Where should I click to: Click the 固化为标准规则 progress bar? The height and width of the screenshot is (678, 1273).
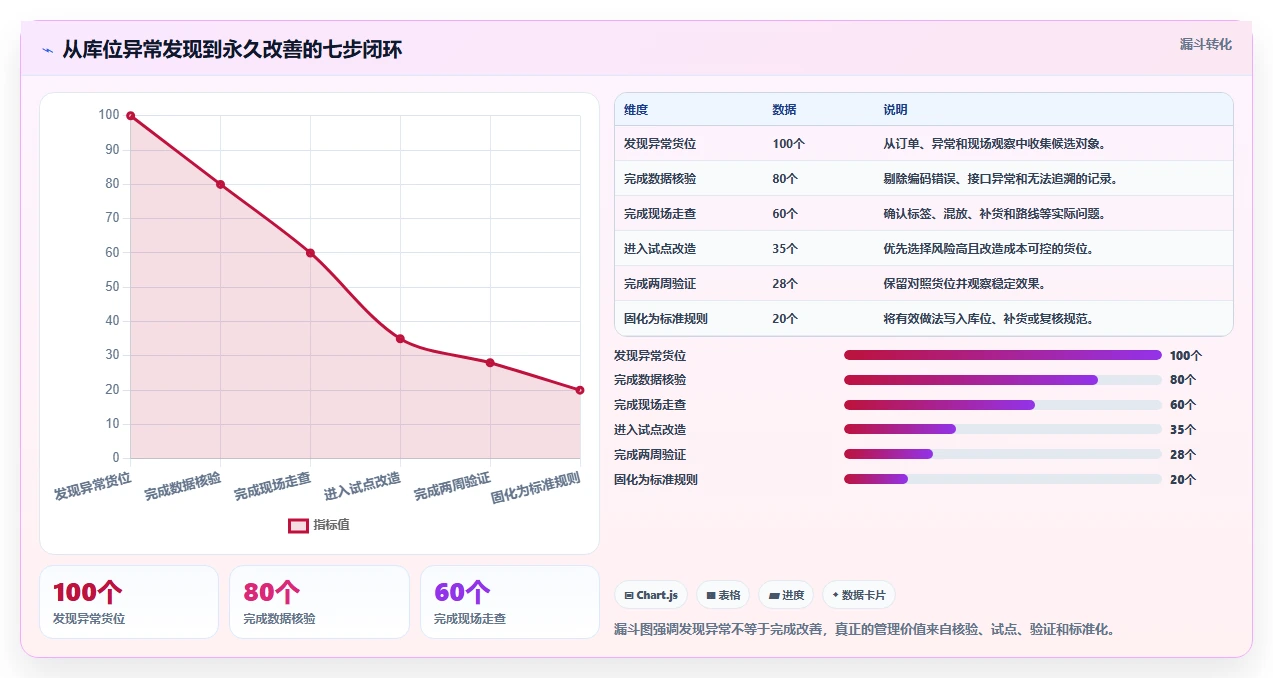coord(1003,480)
